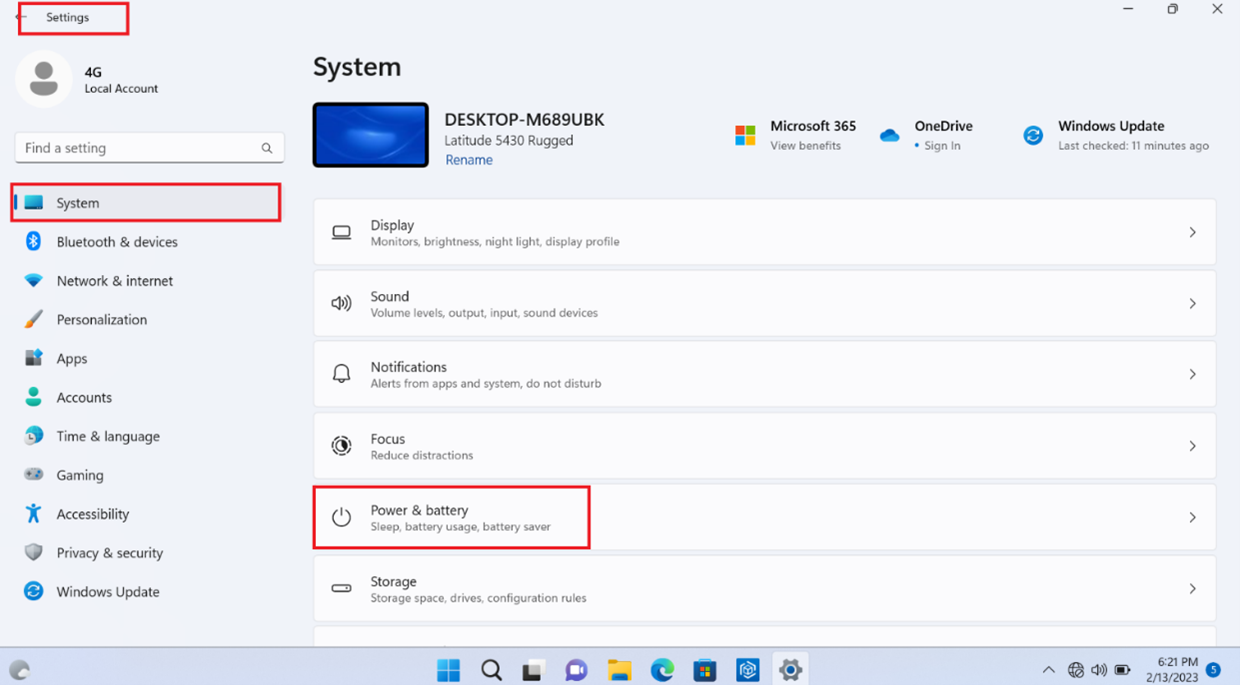Launch Microsoft Edge from the taskbar
Screen dimensions: 1240x685
click(662, 670)
